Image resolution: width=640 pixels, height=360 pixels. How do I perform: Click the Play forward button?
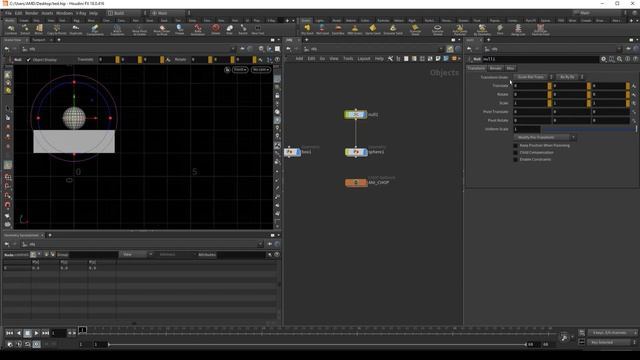coord(36,333)
